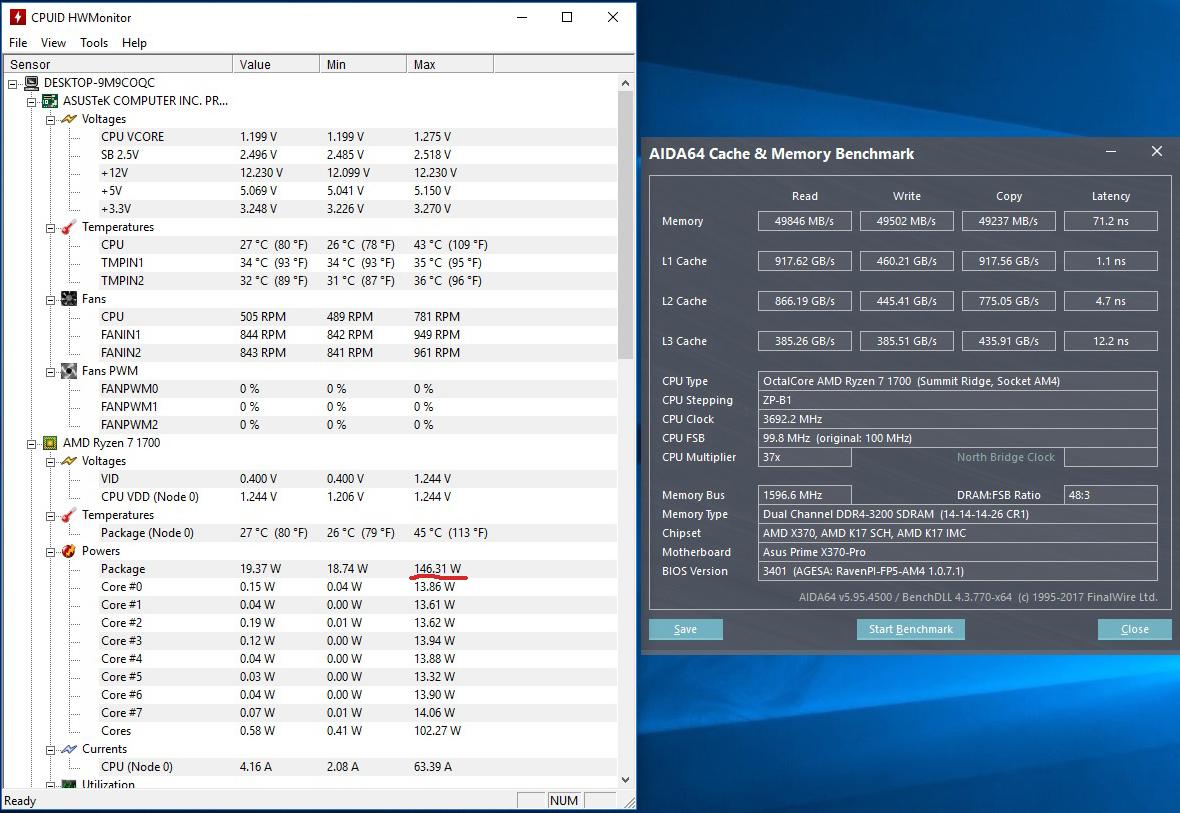This screenshot has width=1180, height=813.
Task: Click Start Benchmark in AIDA64
Action: click(x=911, y=629)
